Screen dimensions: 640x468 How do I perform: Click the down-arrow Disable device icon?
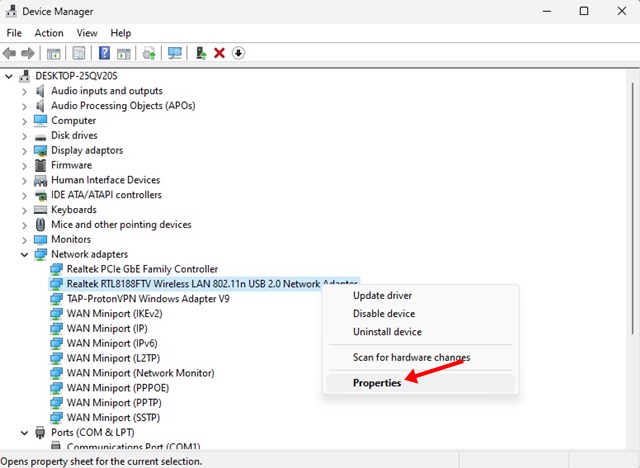pos(238,53)
